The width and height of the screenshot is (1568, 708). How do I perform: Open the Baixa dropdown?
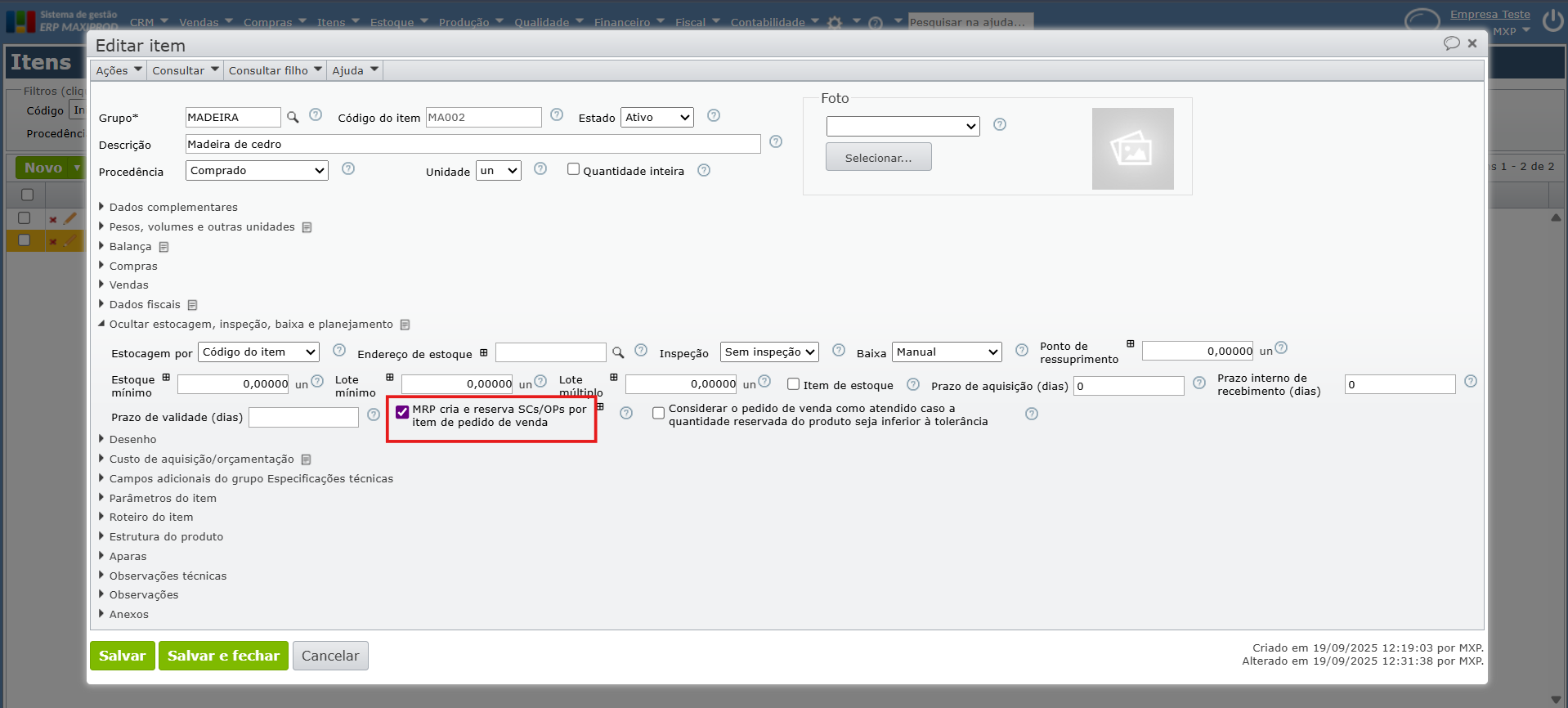[947, 352]
